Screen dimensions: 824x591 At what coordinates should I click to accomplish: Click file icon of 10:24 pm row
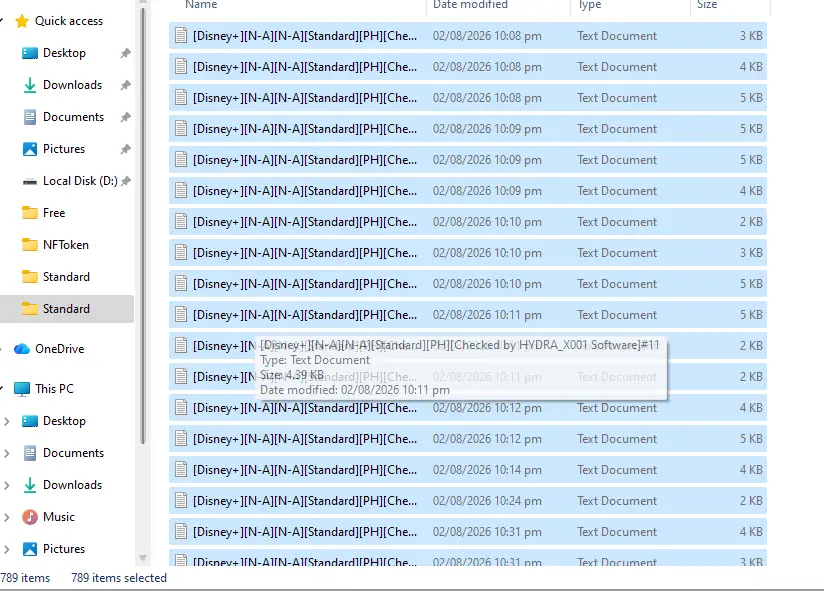point(181,501)
